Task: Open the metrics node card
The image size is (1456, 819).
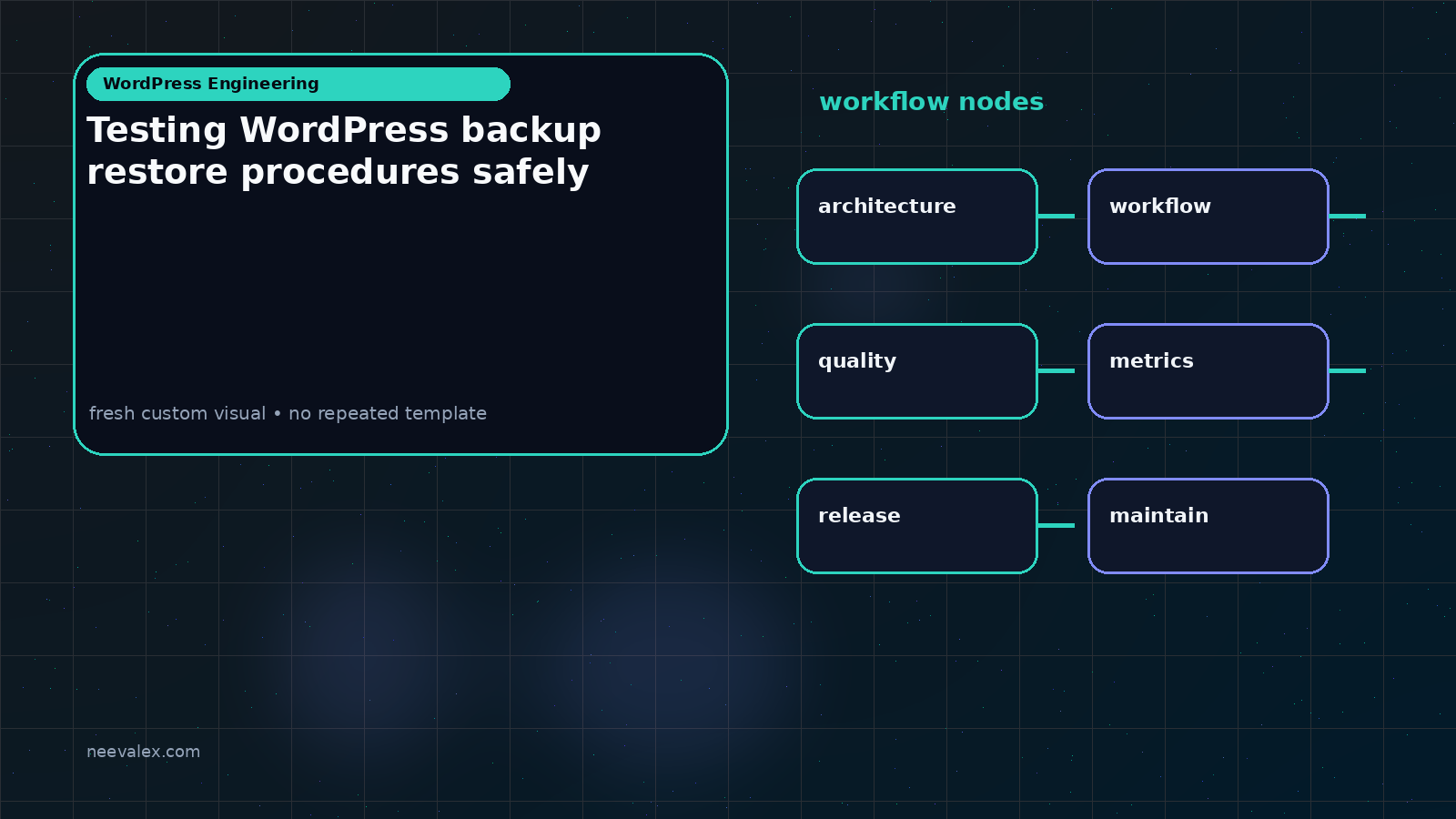Action: point(1208,371)
